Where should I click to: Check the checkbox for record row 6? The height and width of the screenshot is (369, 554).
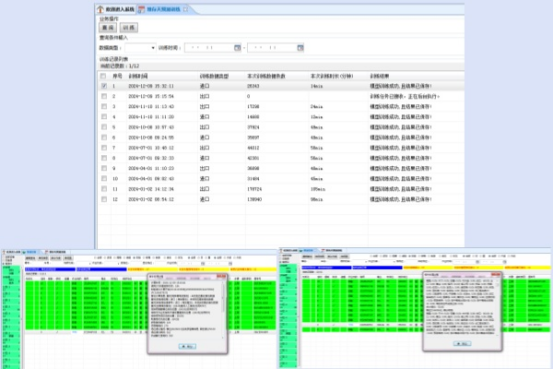click(104, 137)
